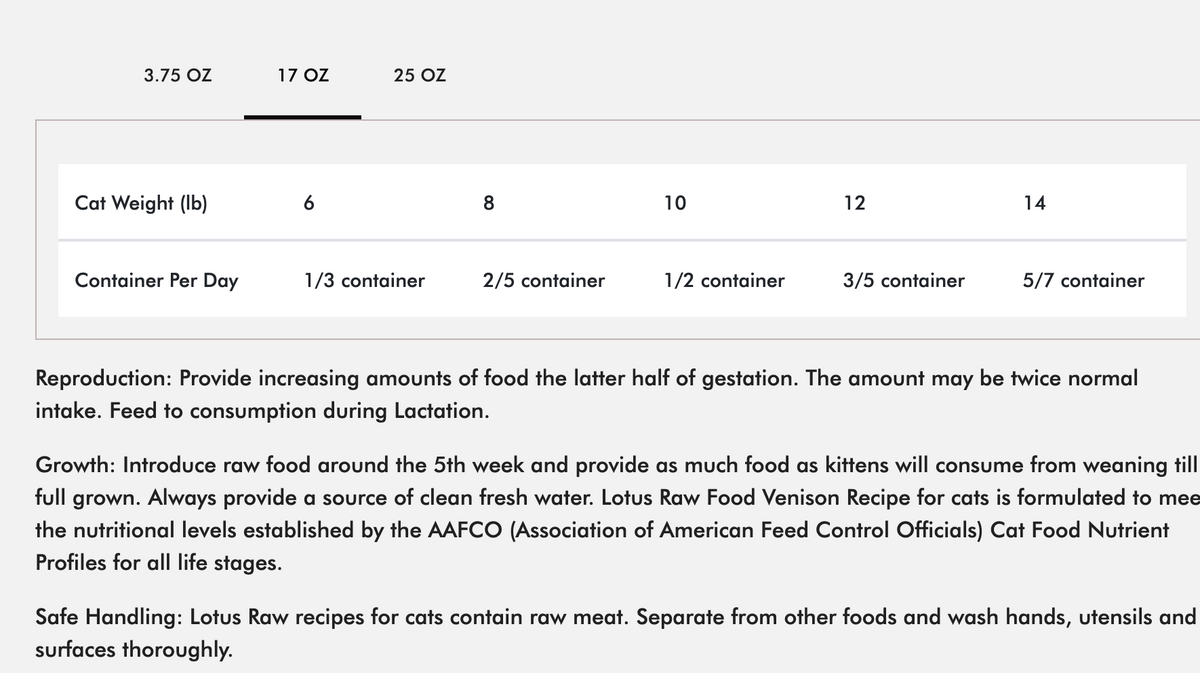Screen dimensions: 1200x673
Task: Open the 25 OZ tab
Action: click(x=420, y=75)
